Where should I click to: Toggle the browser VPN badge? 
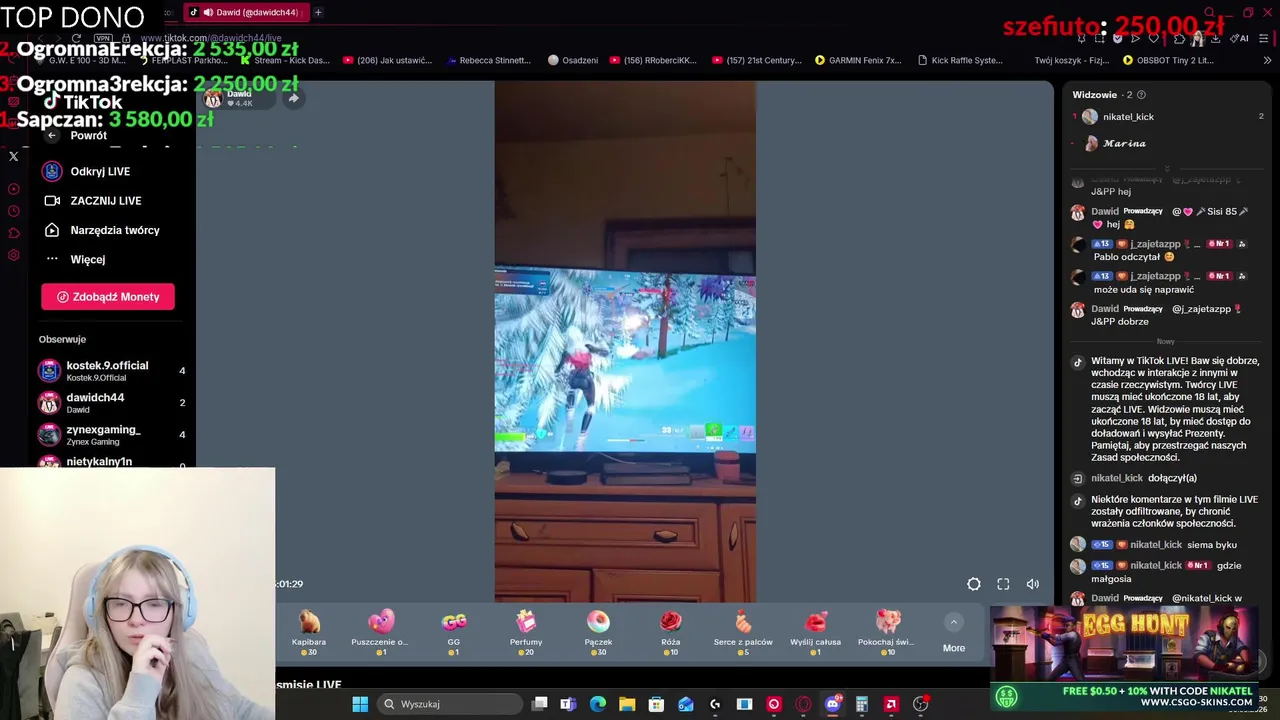102,38
